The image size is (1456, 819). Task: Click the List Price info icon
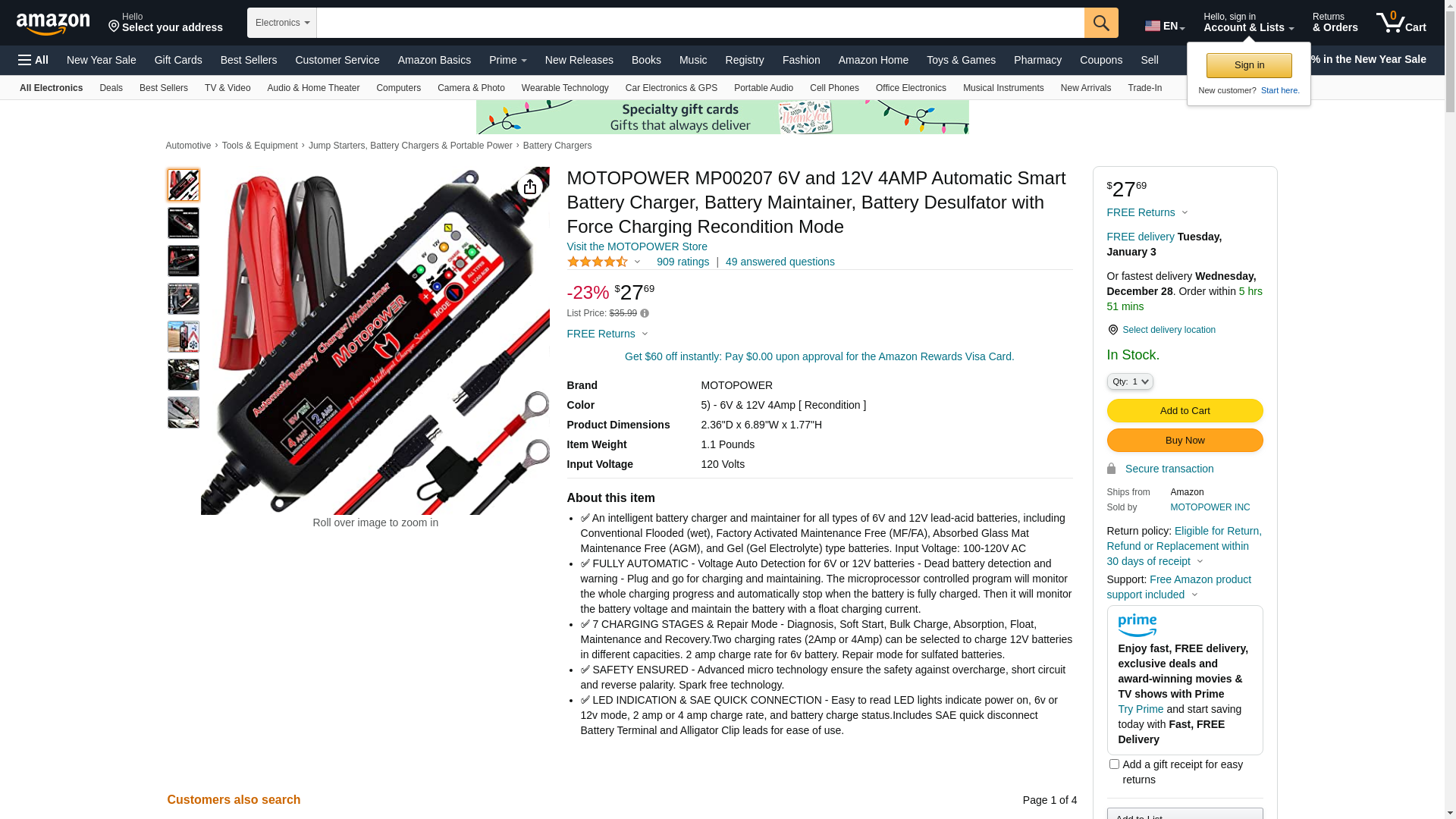(645, 313)
